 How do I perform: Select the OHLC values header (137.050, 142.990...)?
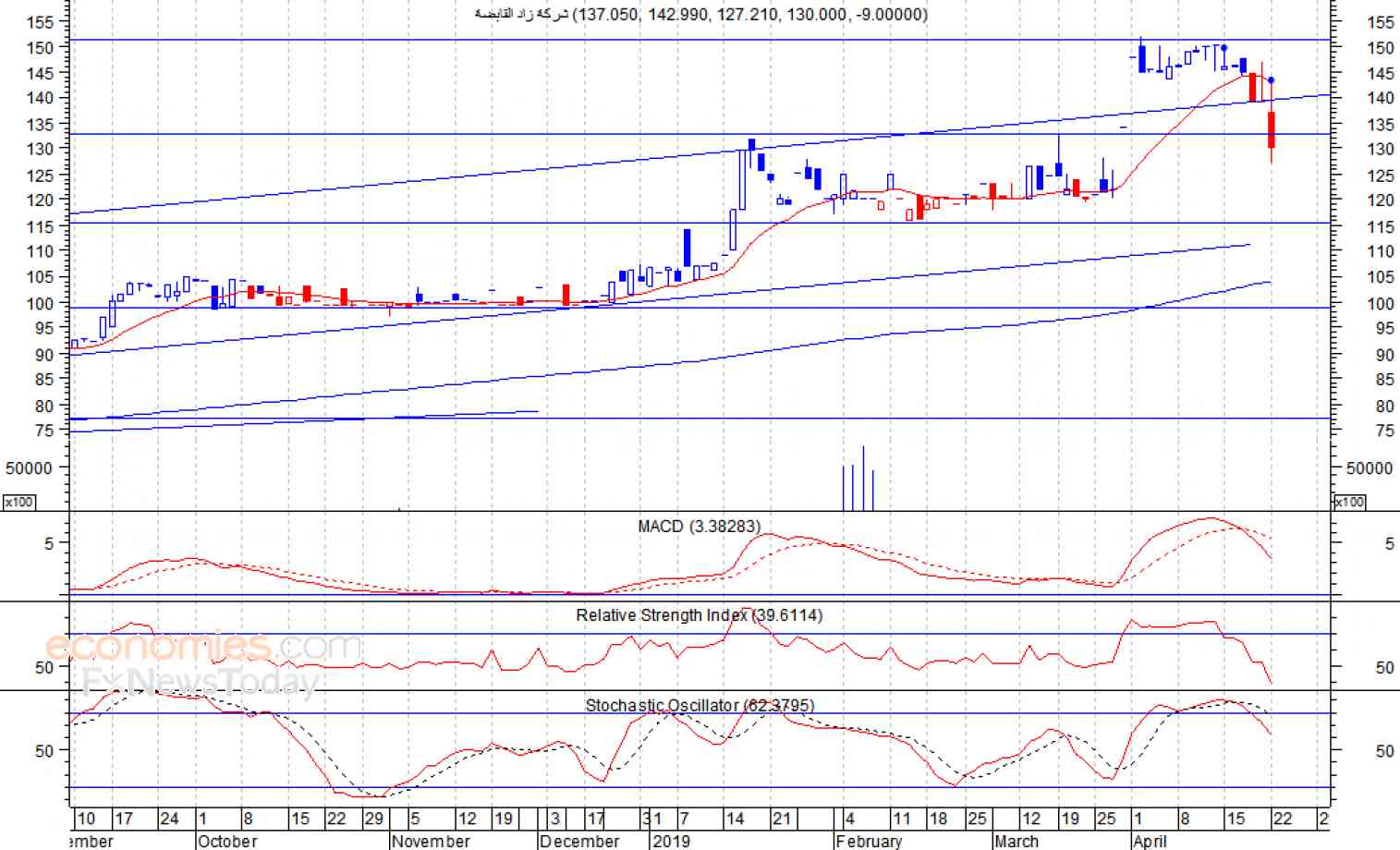[751, 14]
